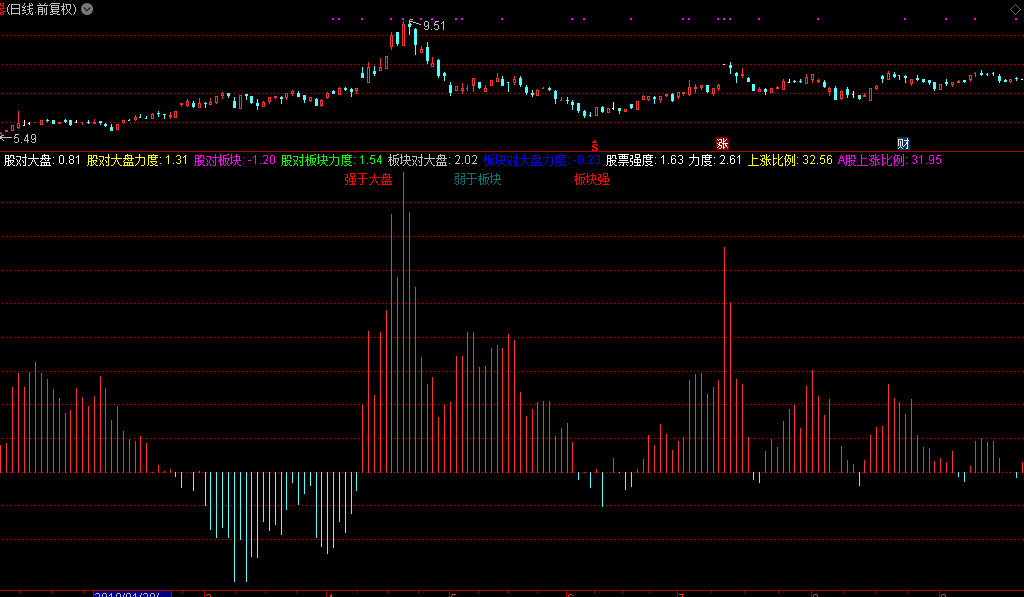
Task: Click the 日线 前复权 chart title text
Action: 41,8
